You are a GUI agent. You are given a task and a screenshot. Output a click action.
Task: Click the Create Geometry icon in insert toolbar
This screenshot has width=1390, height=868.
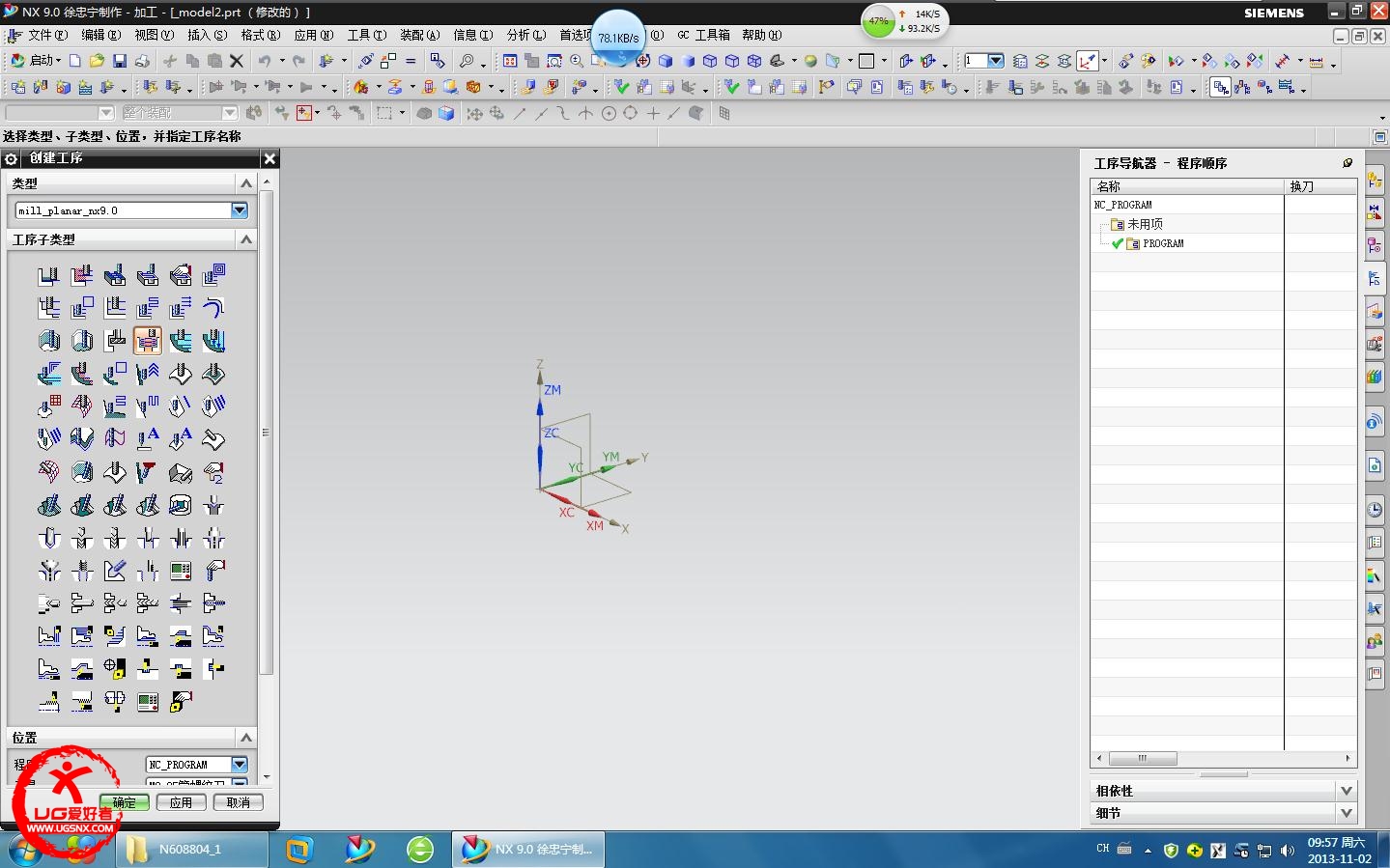(63, 87)
